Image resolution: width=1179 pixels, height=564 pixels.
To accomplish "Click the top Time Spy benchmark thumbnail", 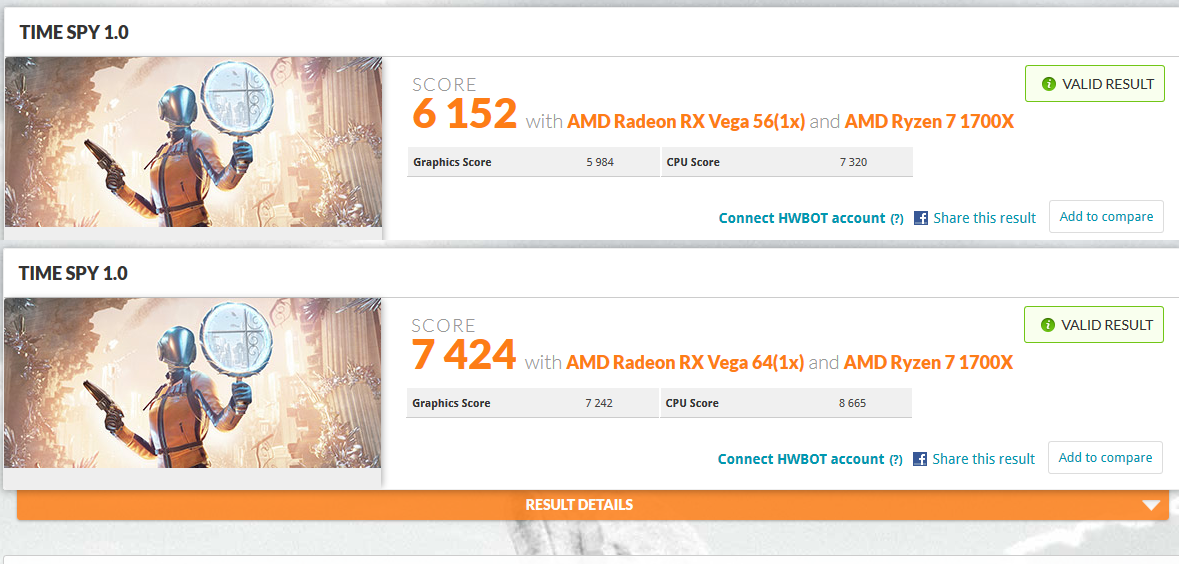I will tap(193, 142).
